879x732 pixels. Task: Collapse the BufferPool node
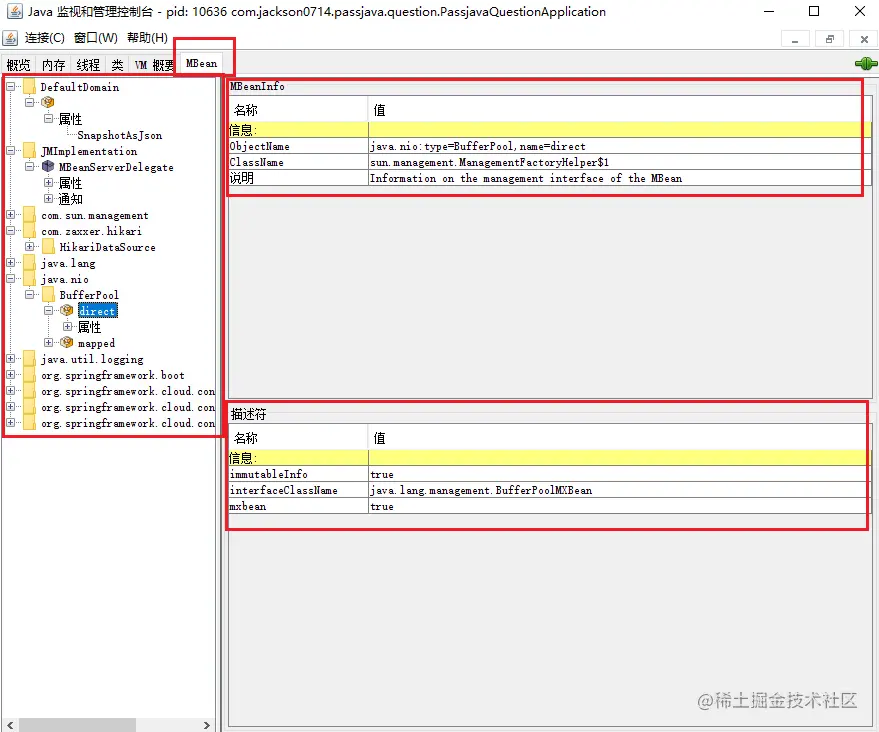(x=30, y=294)
